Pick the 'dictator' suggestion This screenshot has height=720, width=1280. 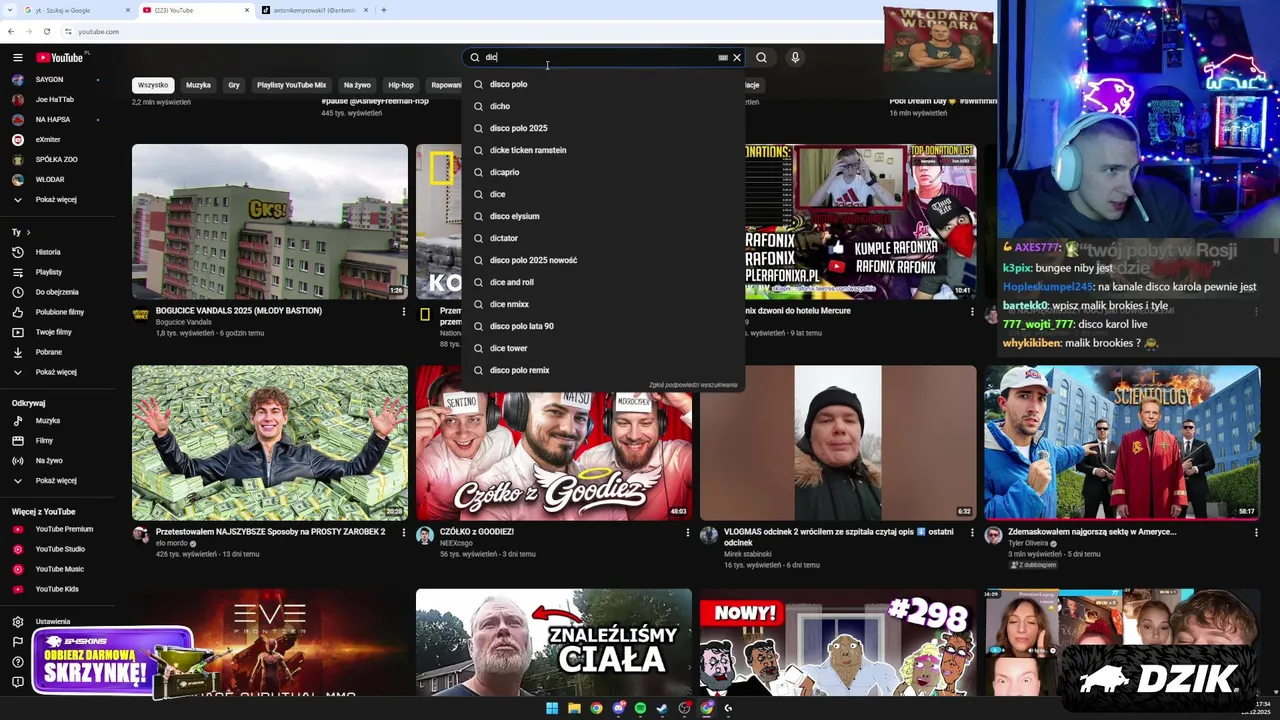pos(604,238)
